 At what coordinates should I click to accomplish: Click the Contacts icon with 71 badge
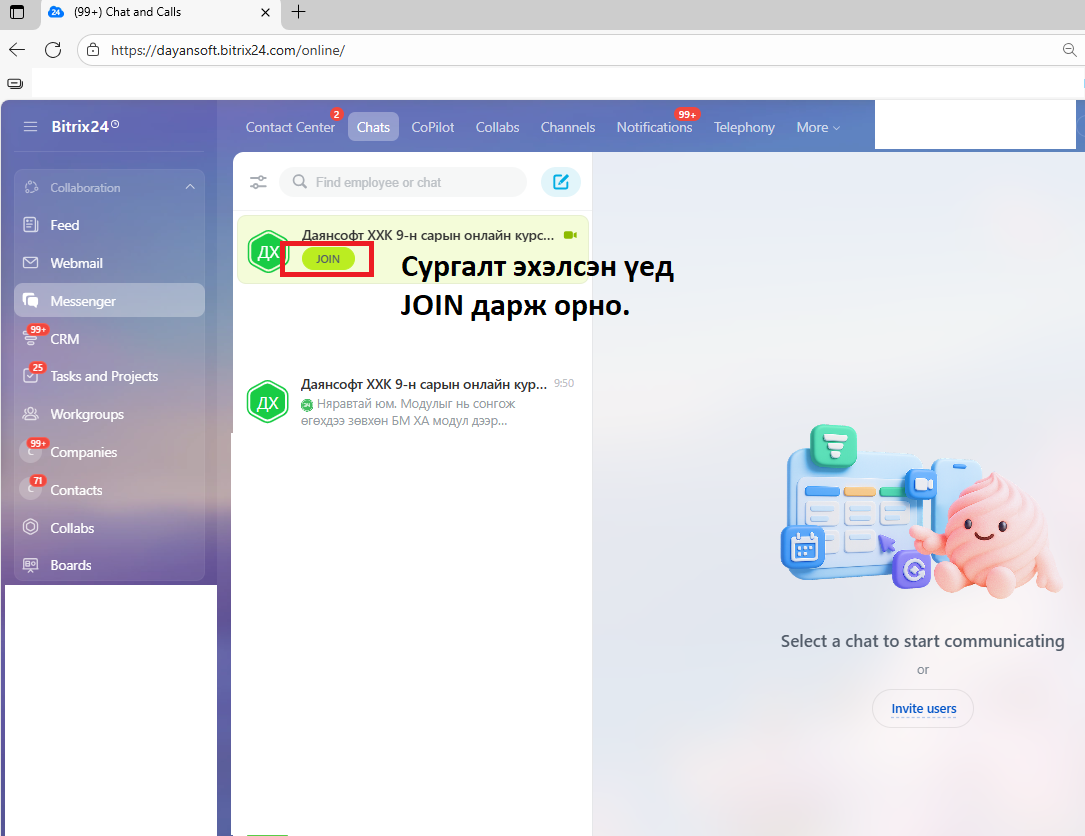pos(32,488)
